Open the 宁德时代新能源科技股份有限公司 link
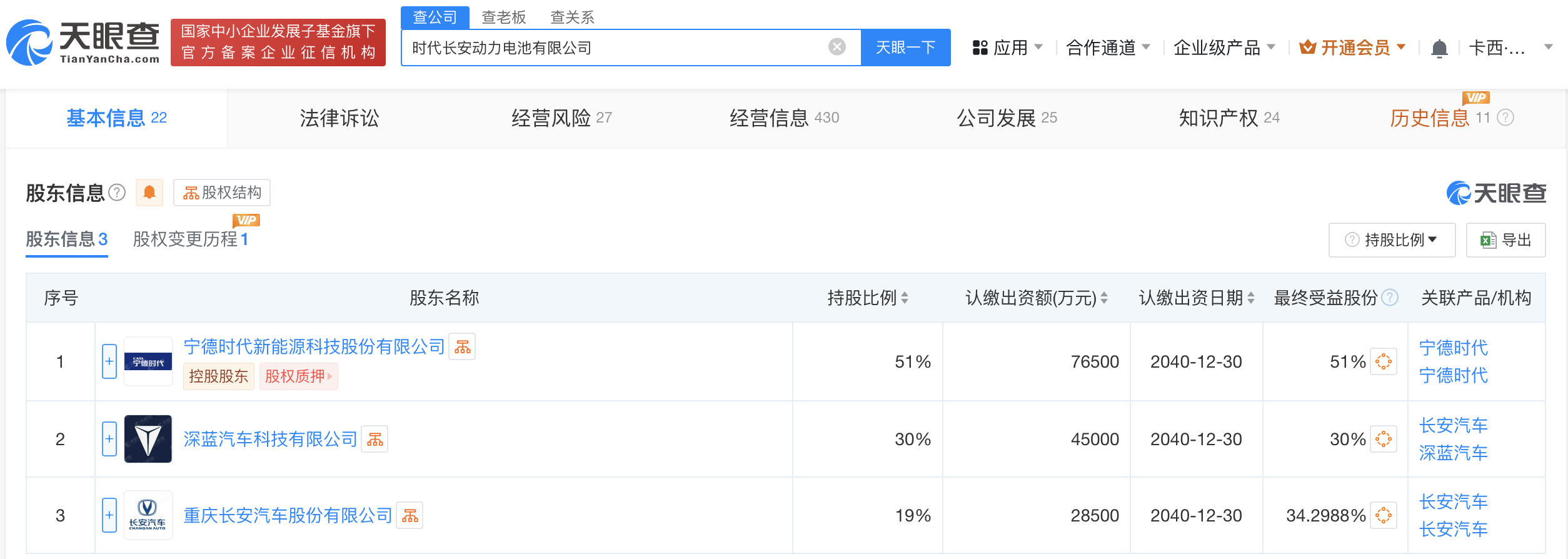1568x559 pixels. [314, 346]
